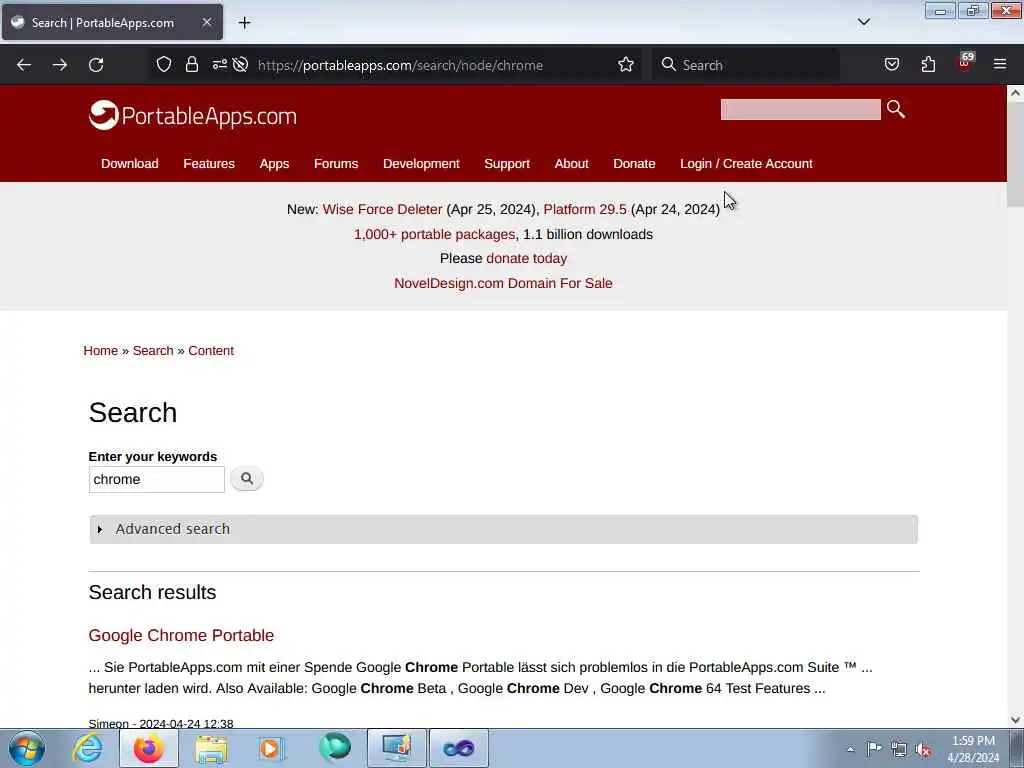This screenshot has width=1024, height=768.
Task: Open the infinity logo taskbar app
Action: point(458,748)
